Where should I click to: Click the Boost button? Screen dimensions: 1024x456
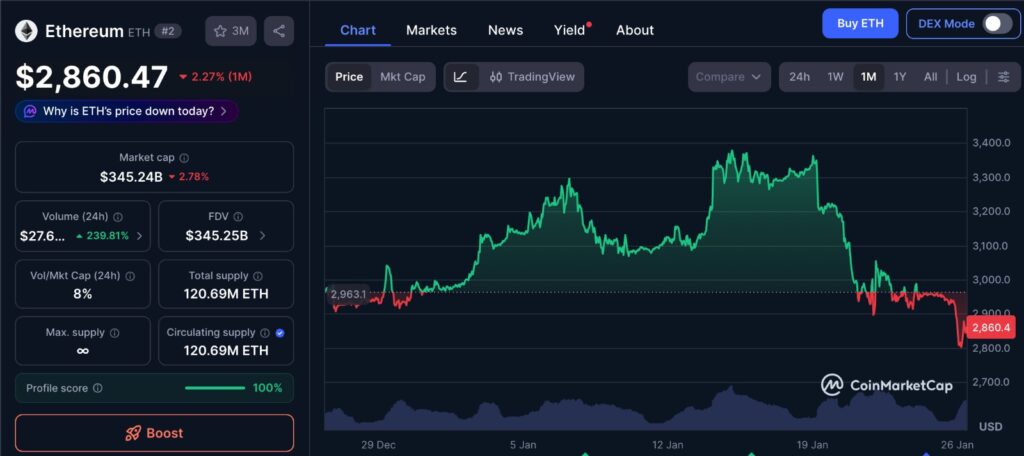coord(154,433)
